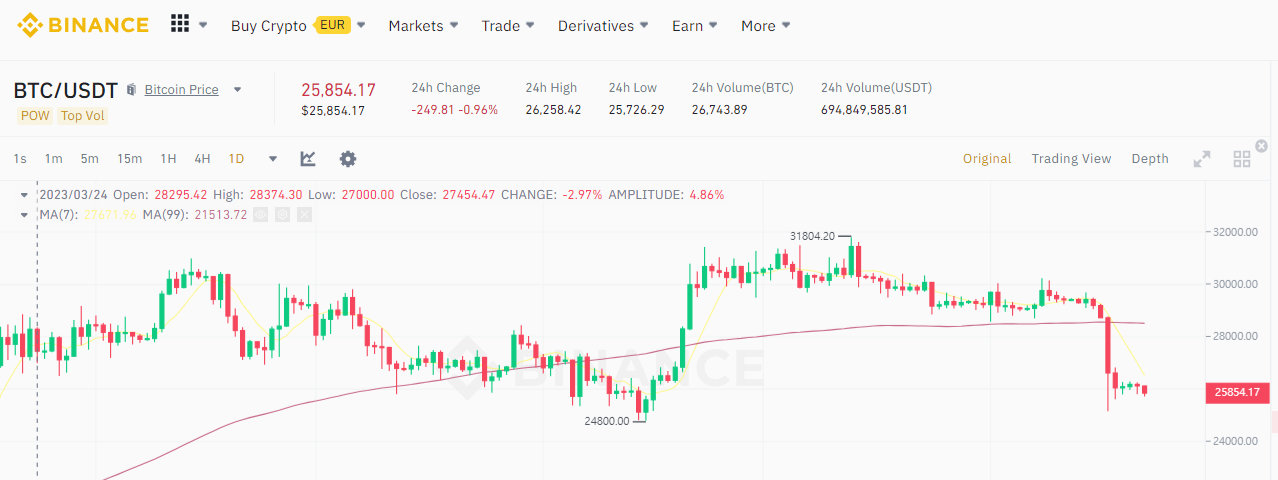
Task: Click the 24h Low value 25,726.29
Action: coord(636,109)
